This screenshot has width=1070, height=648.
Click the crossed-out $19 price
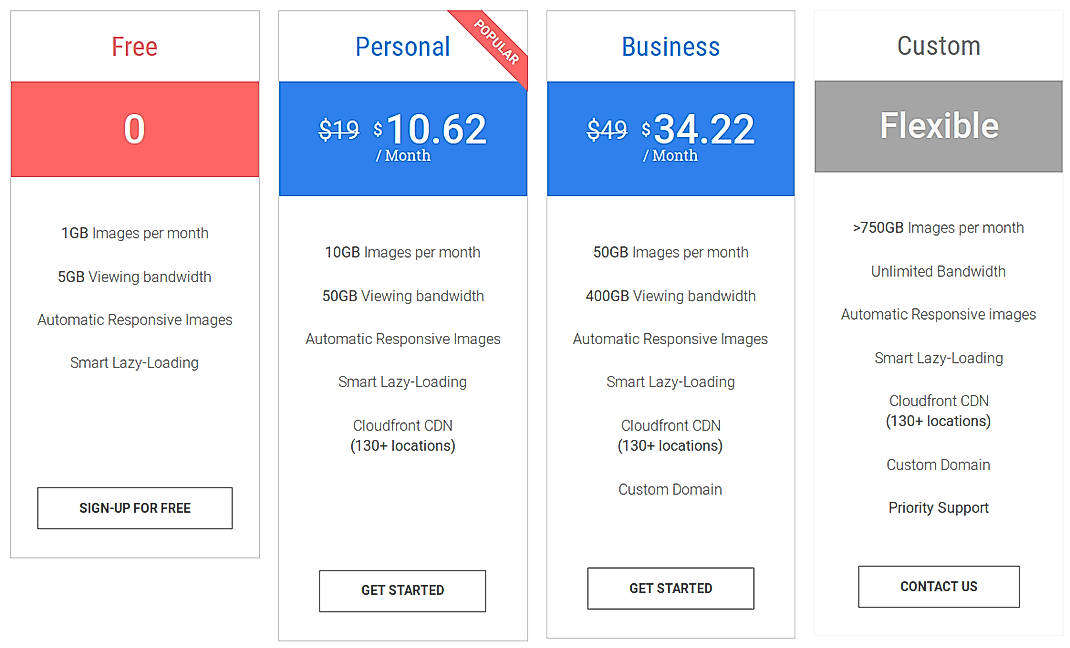click(340, 129)
